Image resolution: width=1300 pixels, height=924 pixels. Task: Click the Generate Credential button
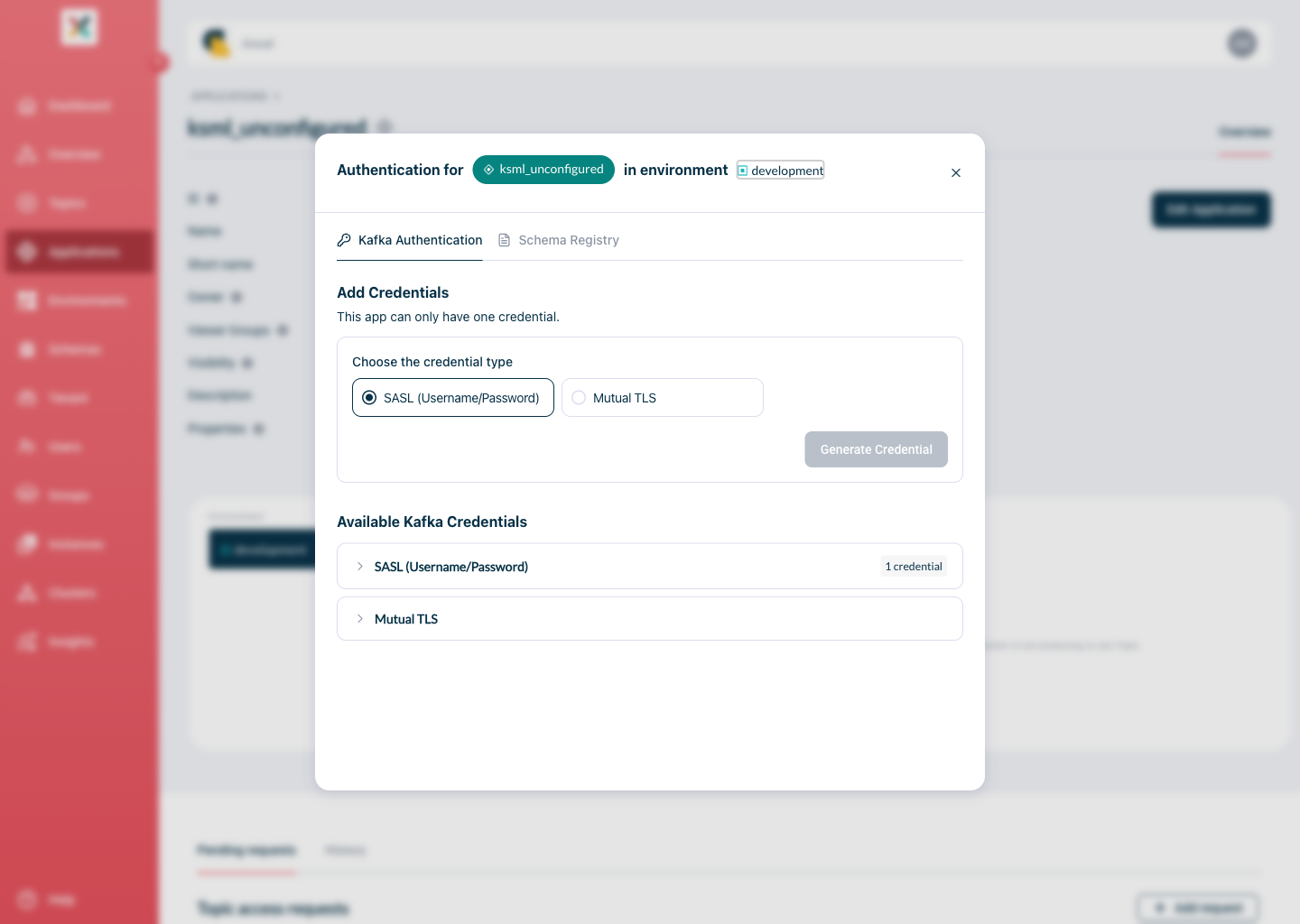coord(877,449)
